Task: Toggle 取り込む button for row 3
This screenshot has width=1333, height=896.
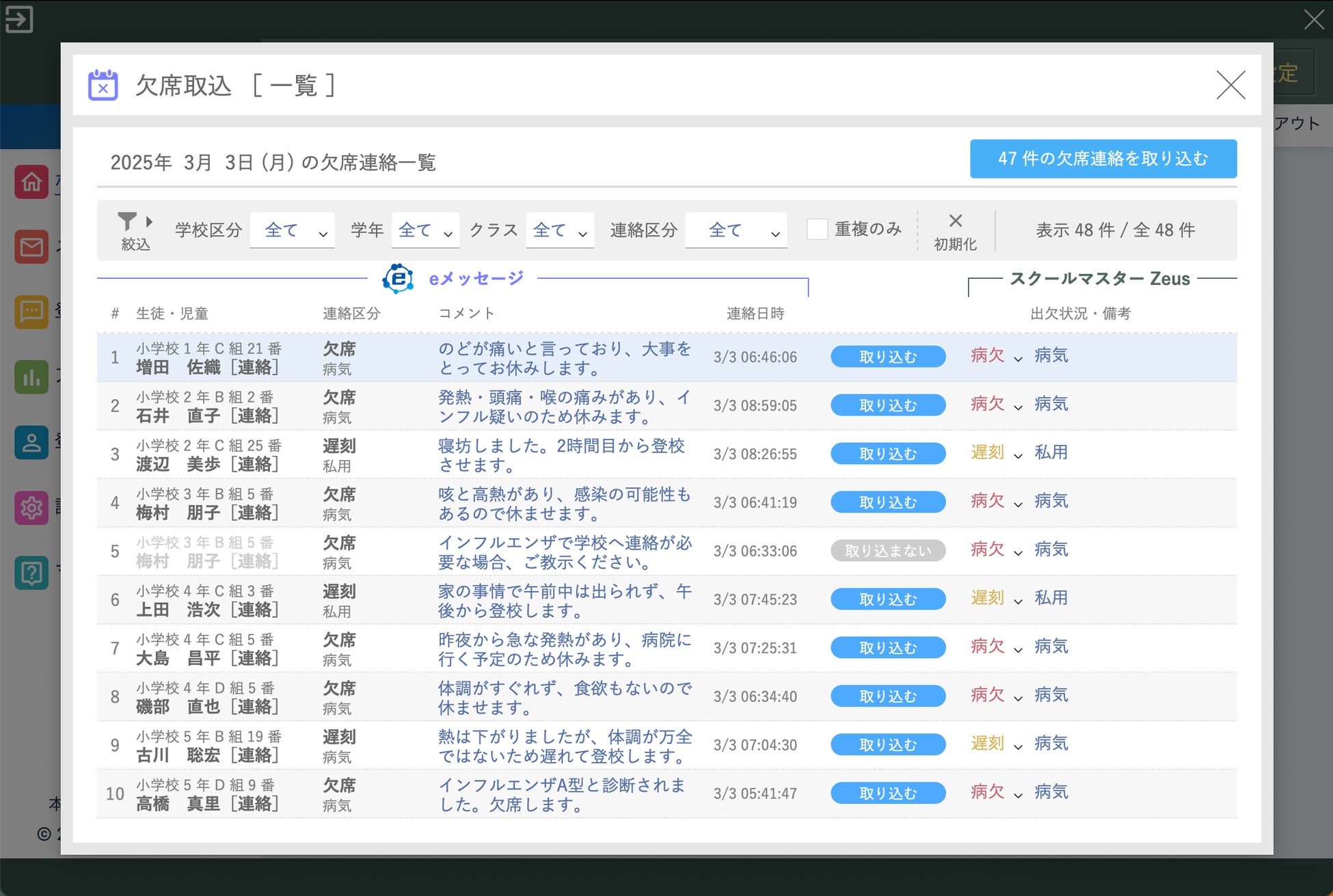Action: pos(887,454)
